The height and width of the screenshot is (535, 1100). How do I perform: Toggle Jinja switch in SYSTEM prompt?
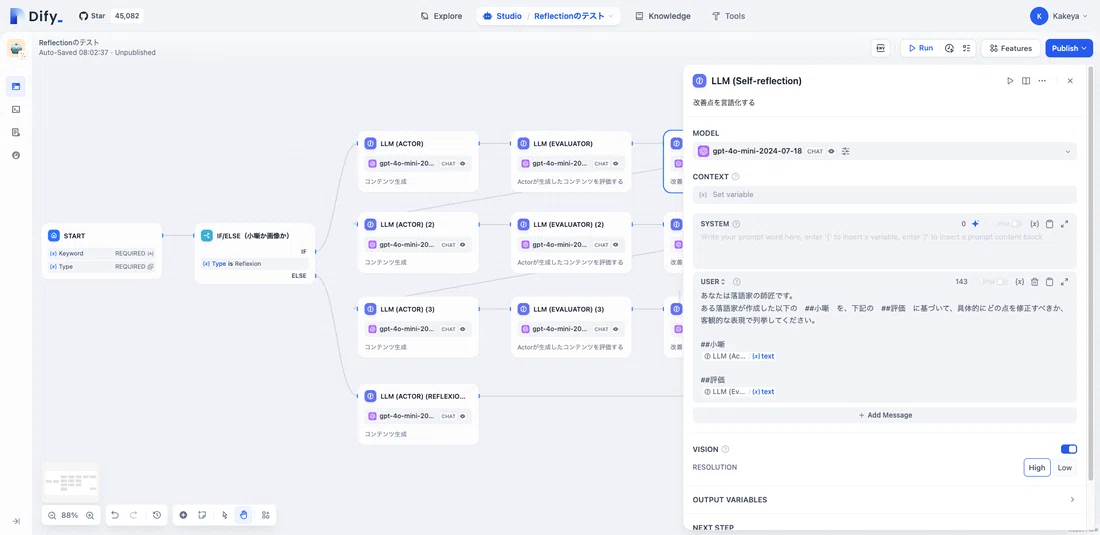pyautogui.click(x=1016, y=224)
